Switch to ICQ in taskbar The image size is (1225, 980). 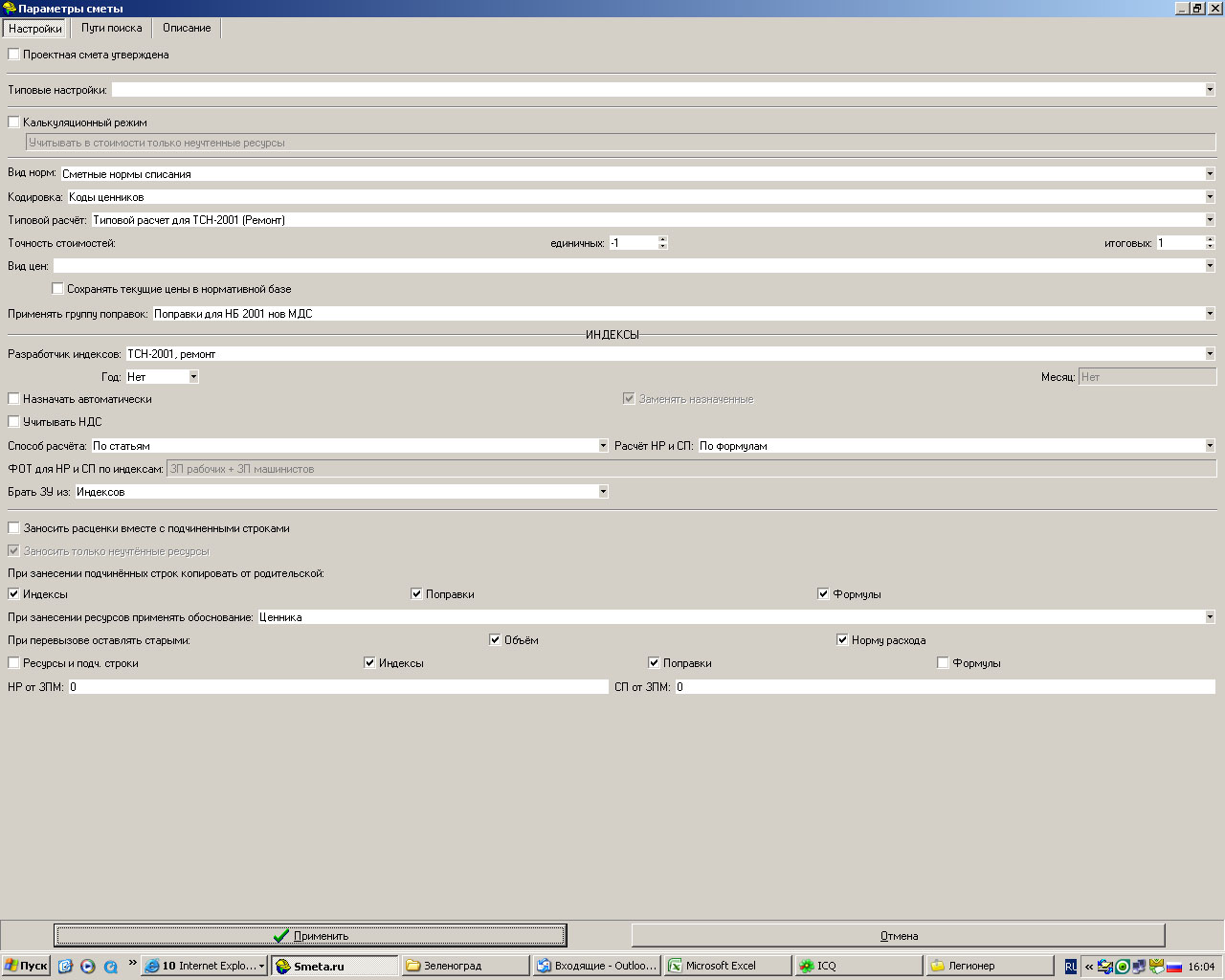pos(859,966)
